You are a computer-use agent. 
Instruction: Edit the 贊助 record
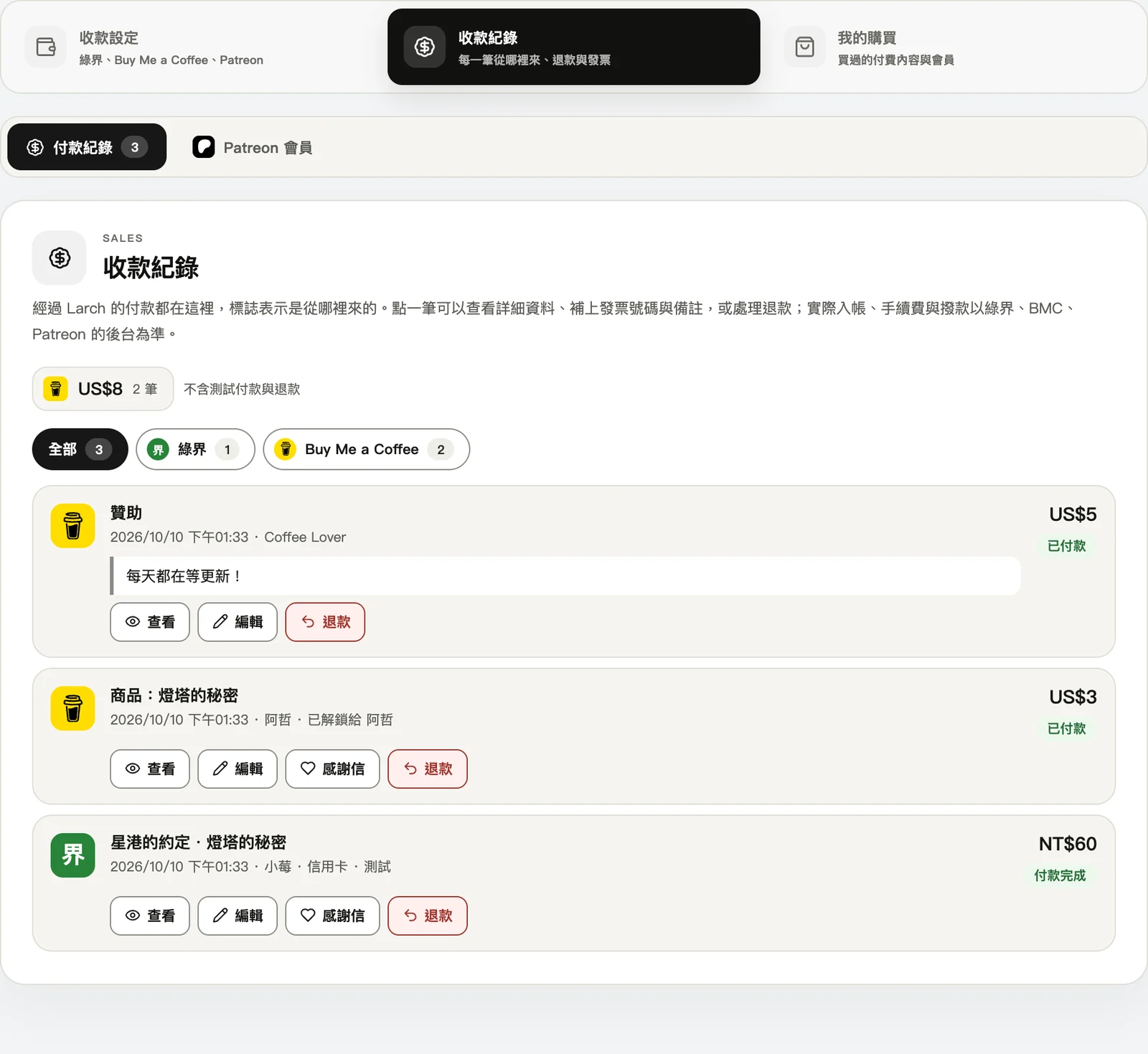pyautogui.click(x=237, y=622)
